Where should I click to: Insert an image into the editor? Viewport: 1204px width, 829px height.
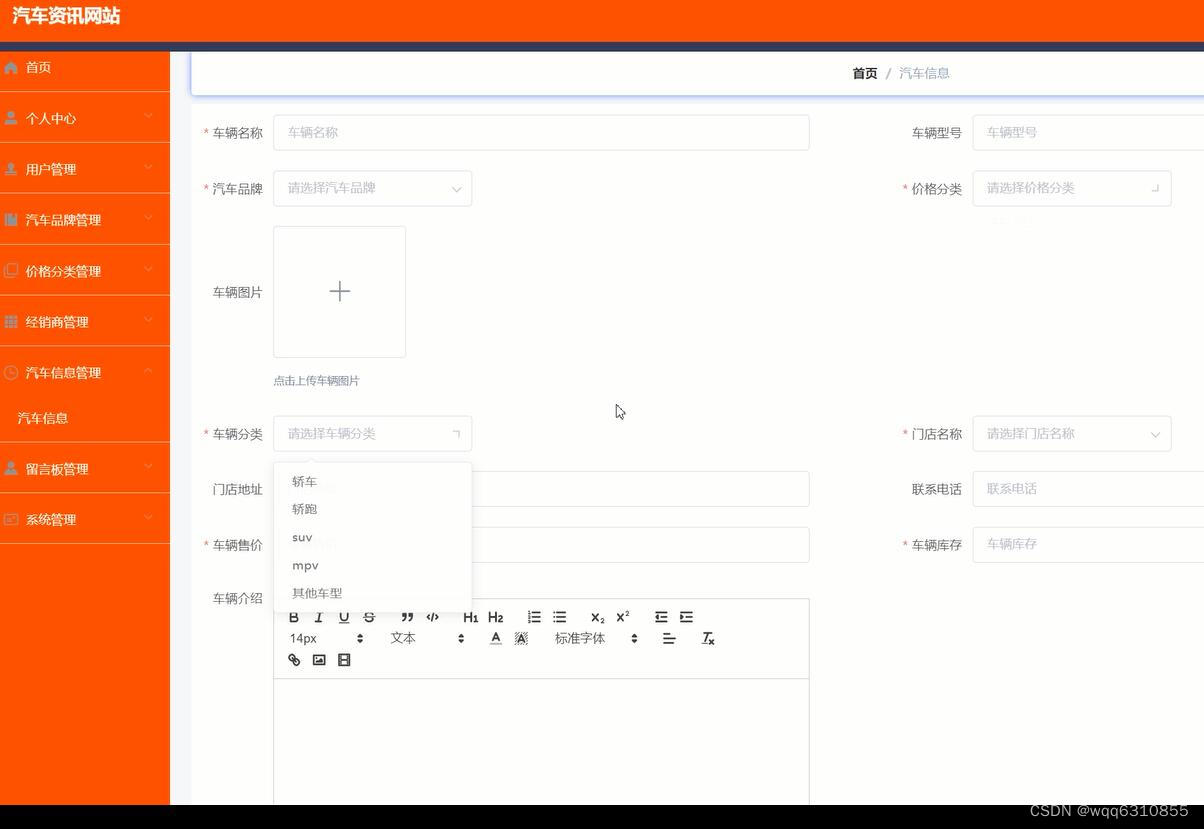click(x=319, y=660)
